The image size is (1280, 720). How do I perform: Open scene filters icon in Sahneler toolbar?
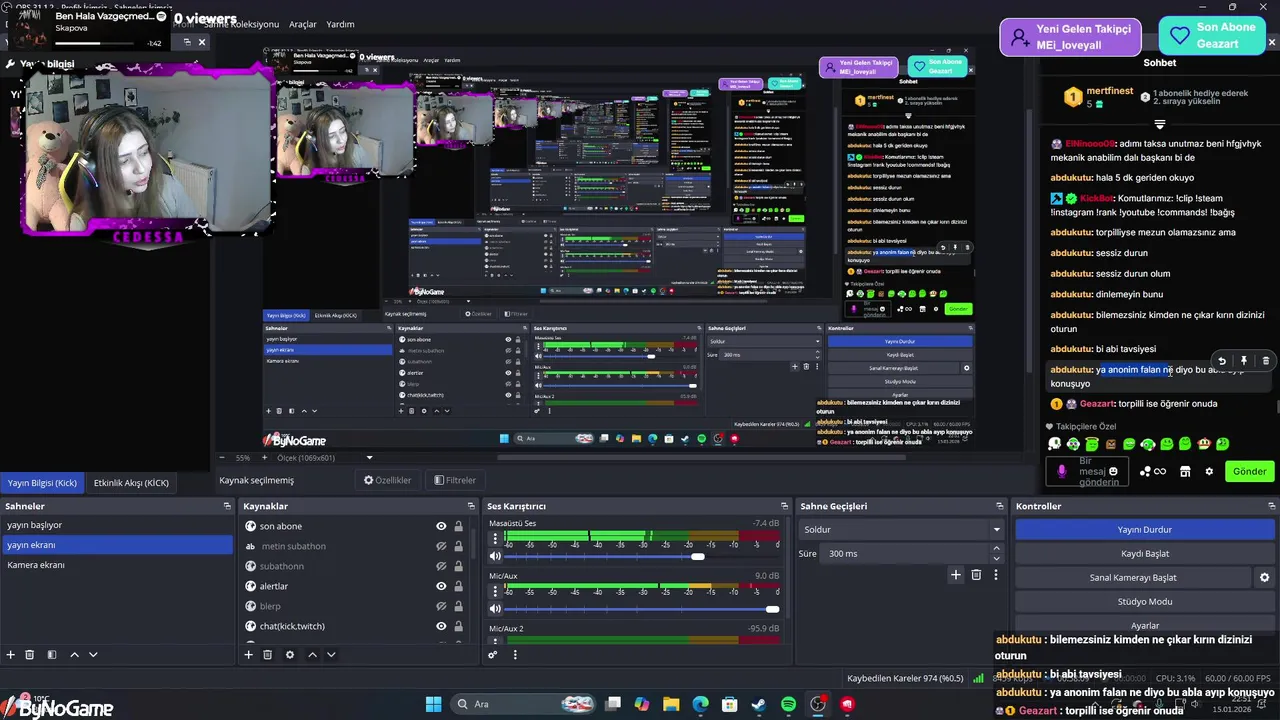tap(52, 654)
